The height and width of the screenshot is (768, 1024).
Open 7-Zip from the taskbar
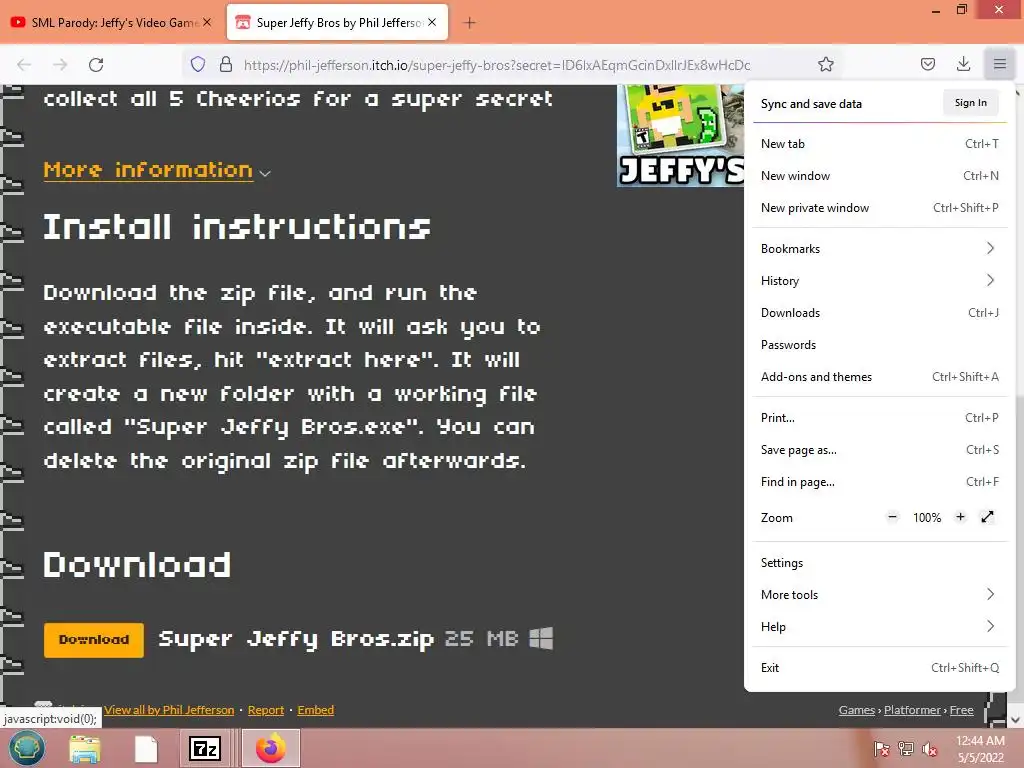coord(204,748)
